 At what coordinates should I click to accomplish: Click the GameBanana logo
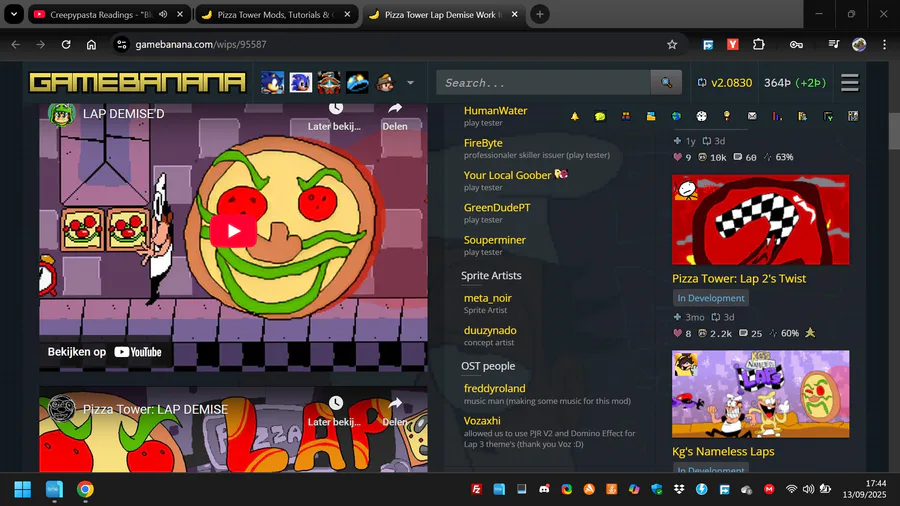coord(138,83)
